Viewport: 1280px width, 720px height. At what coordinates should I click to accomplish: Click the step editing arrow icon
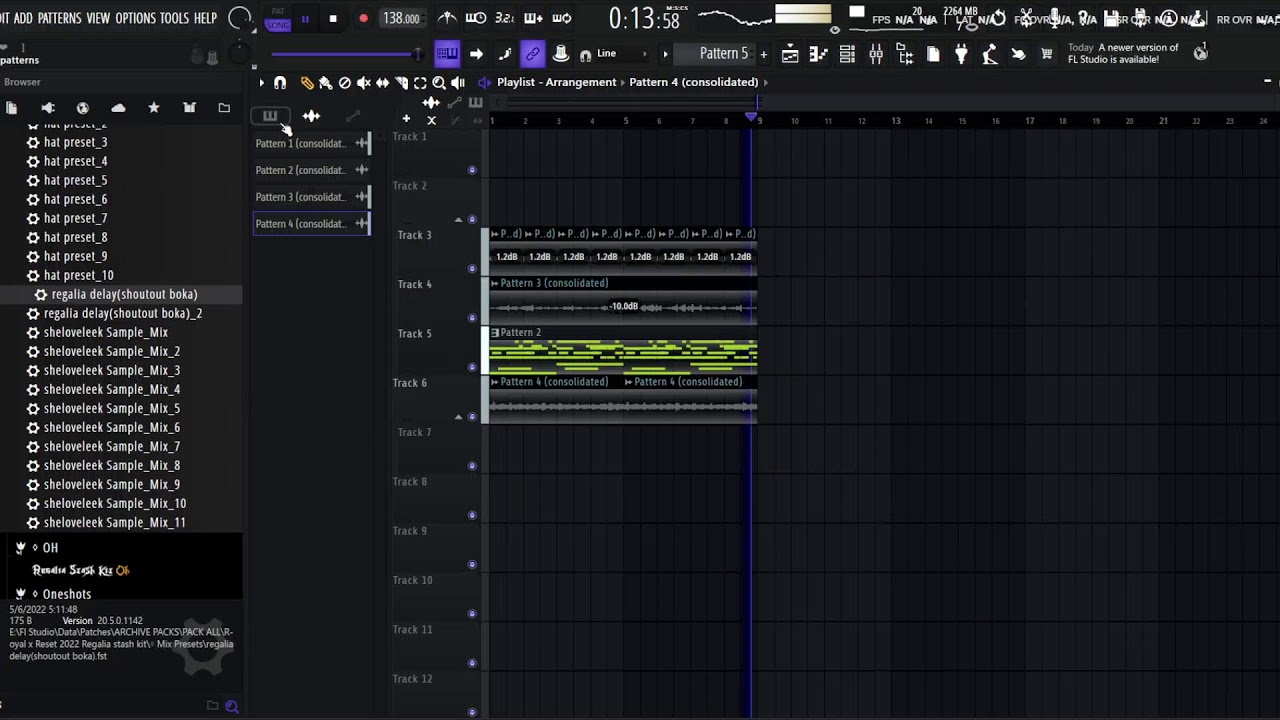tap(476, 54)
